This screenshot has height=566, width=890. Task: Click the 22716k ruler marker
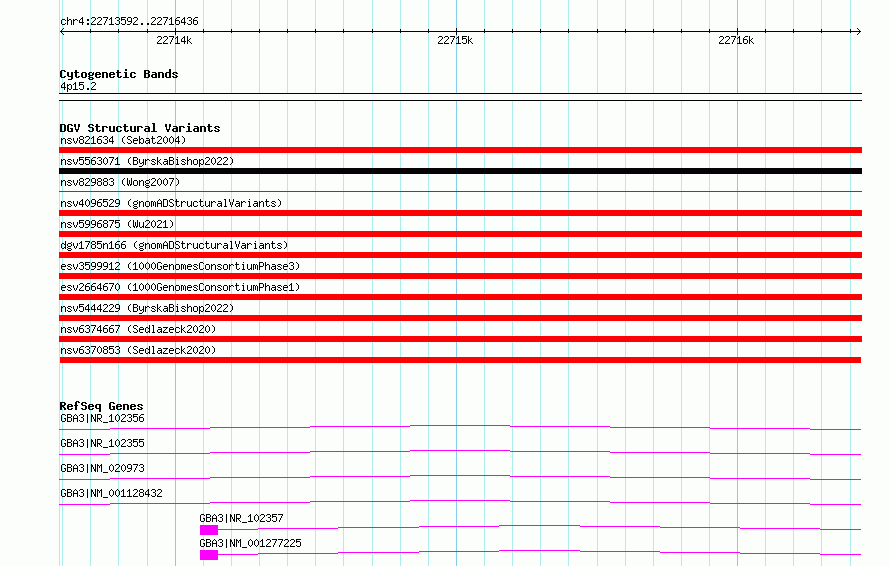point(736,40)
